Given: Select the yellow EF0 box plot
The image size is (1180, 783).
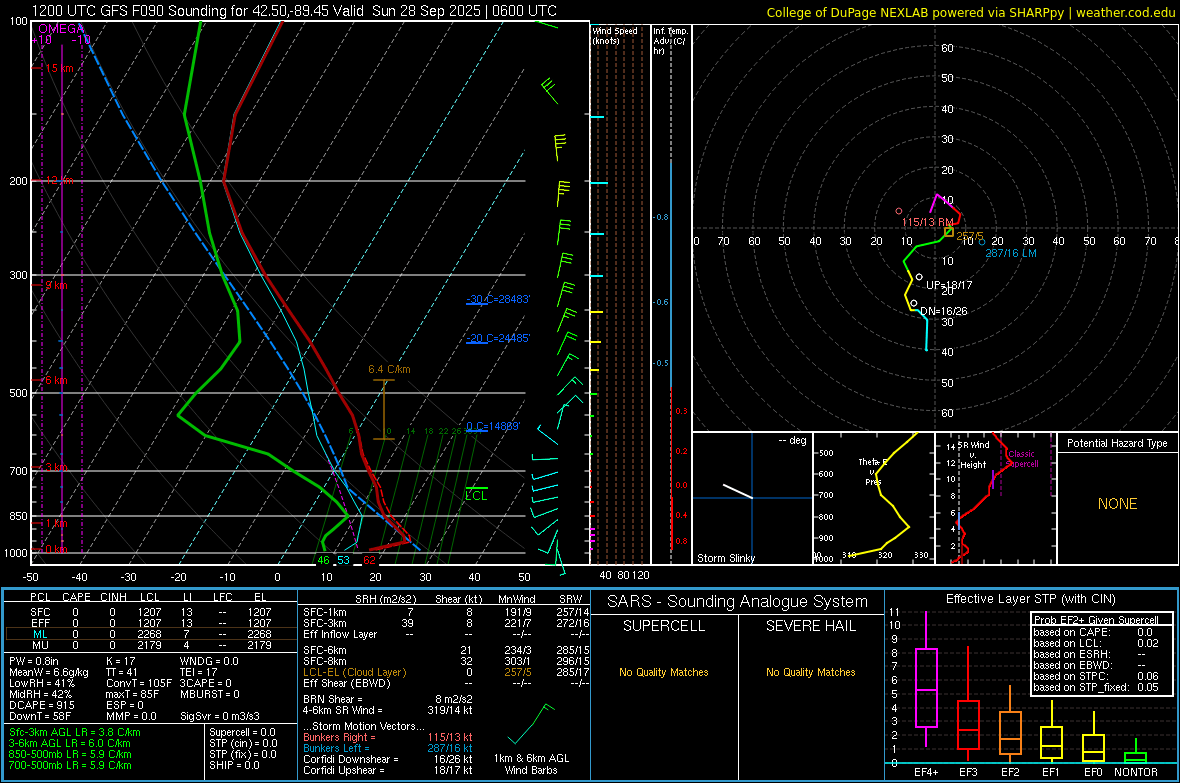Looking at the screenshot, I should 1093,739.
